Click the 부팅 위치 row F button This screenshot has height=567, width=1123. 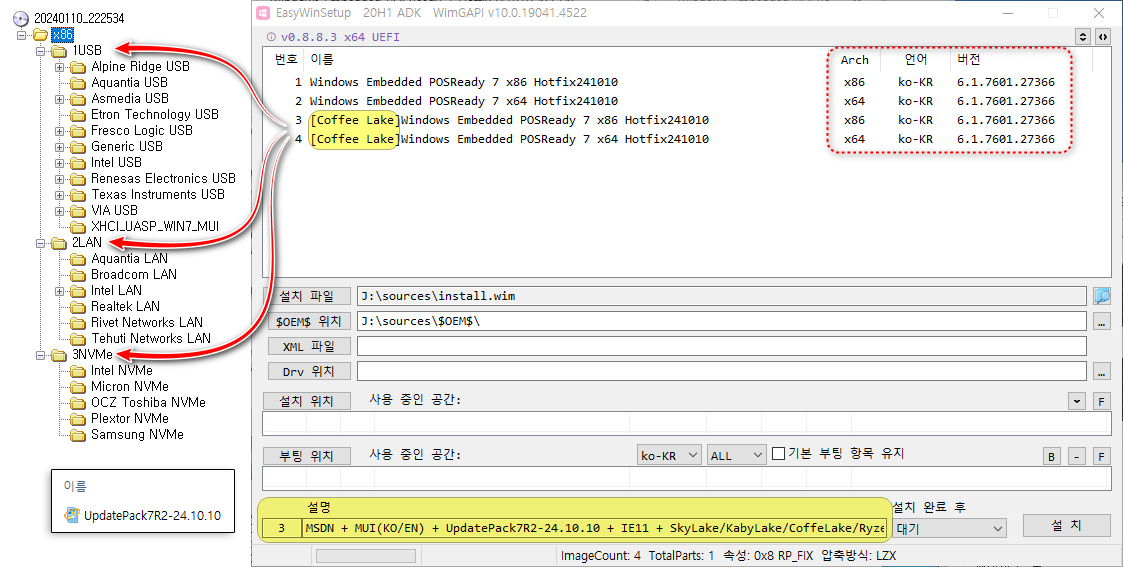[x=1102, y=456]
